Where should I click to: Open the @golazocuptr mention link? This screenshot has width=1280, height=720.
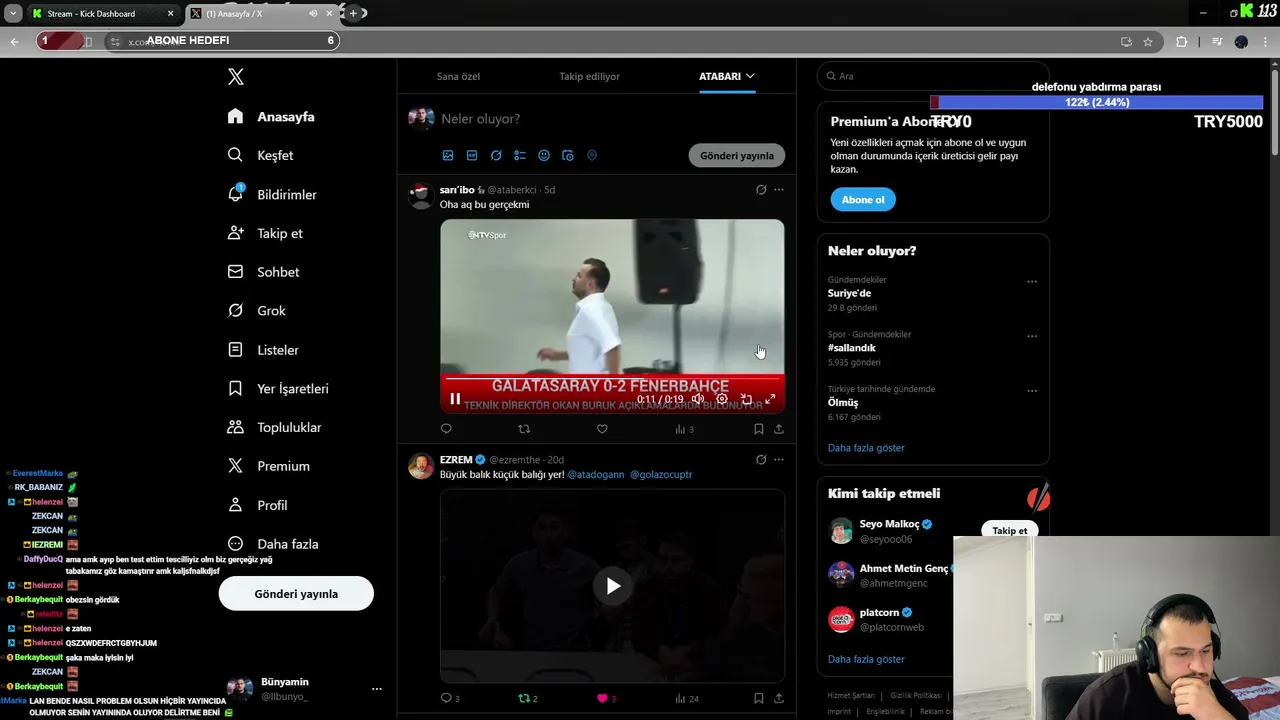[661, 474]
